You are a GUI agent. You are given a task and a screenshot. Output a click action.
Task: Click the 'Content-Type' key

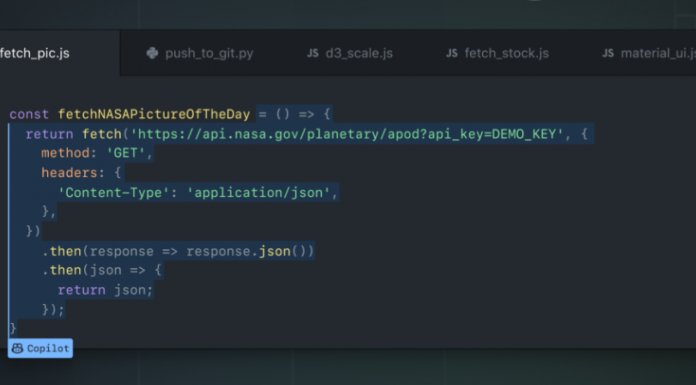pyautogui.click(x=114, y=192)
